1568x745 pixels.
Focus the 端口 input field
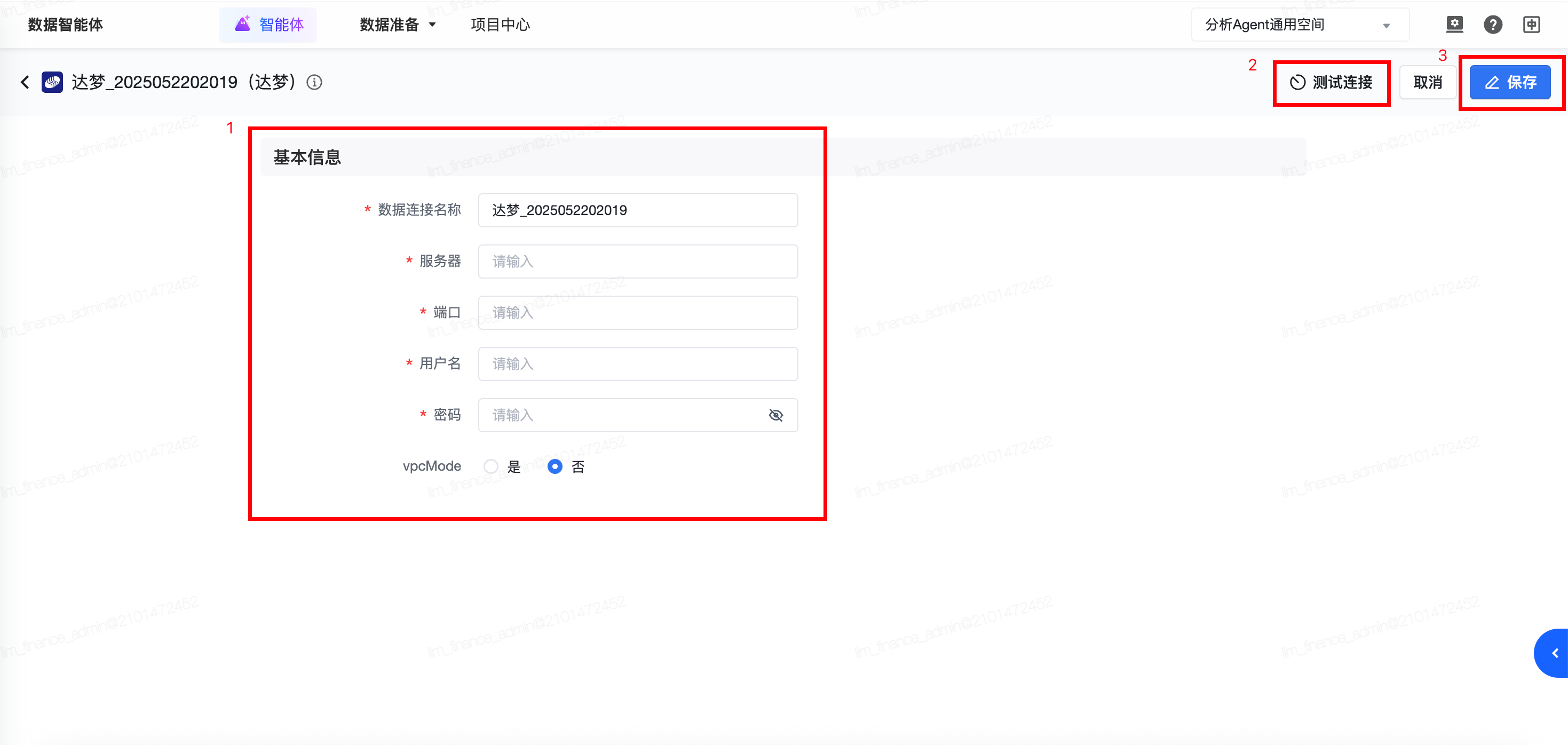coord(638,312)
